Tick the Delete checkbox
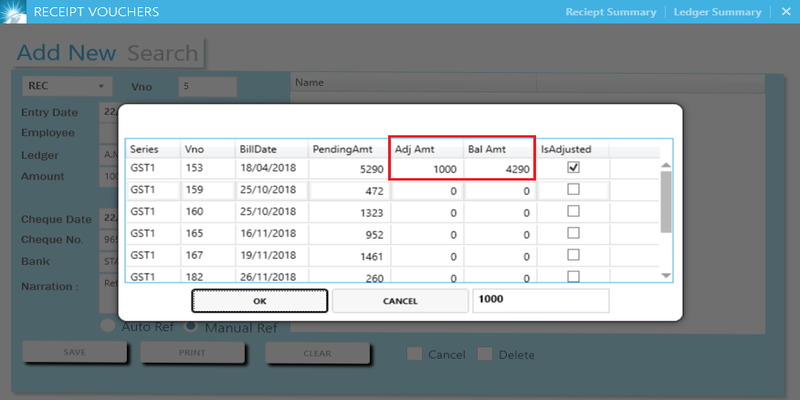Viewport: 800px width, 400px height. coord(485,354)
